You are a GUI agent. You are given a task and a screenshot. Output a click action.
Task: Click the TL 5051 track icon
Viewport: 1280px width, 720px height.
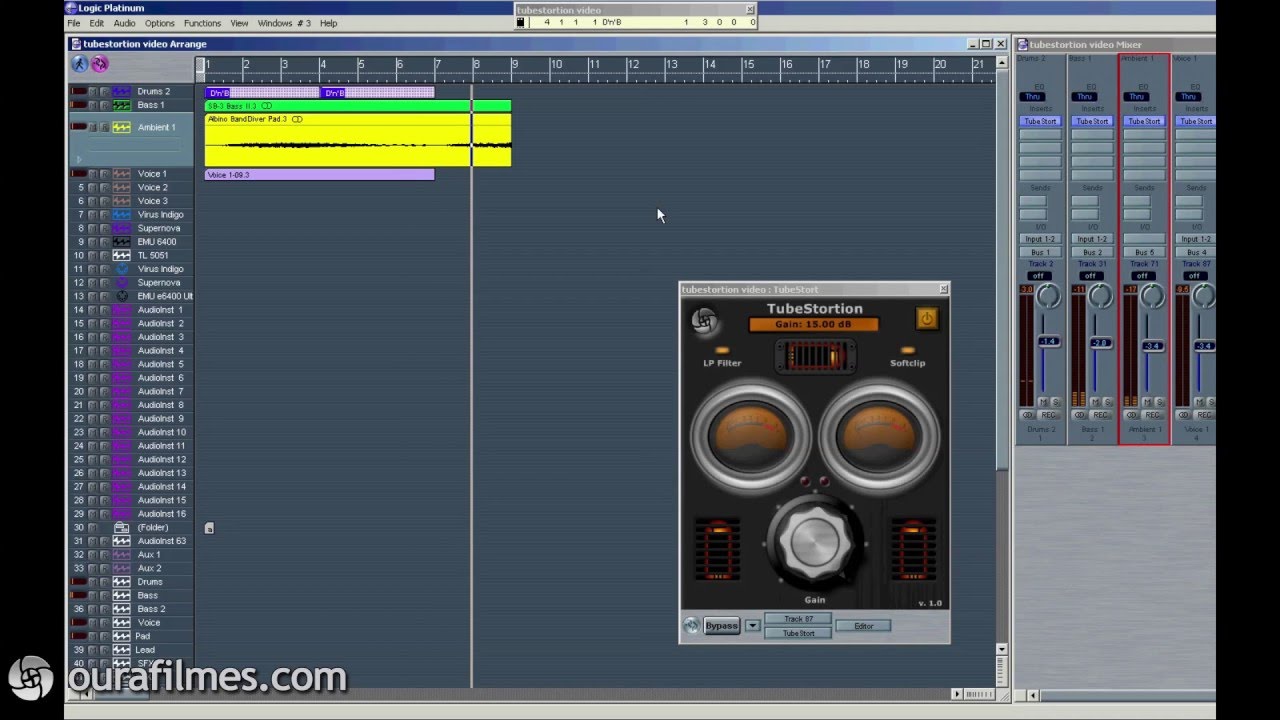coord(121,255)
